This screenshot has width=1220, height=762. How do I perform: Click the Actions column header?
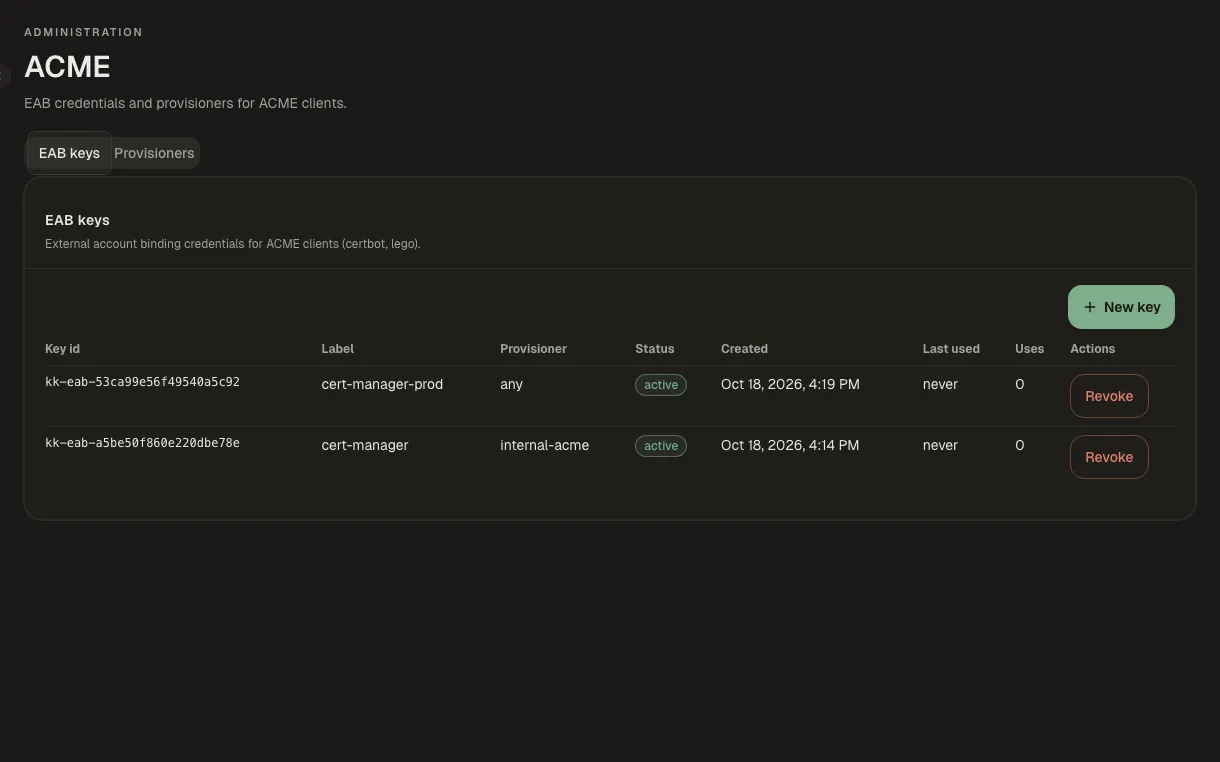tap(1092, 349)
